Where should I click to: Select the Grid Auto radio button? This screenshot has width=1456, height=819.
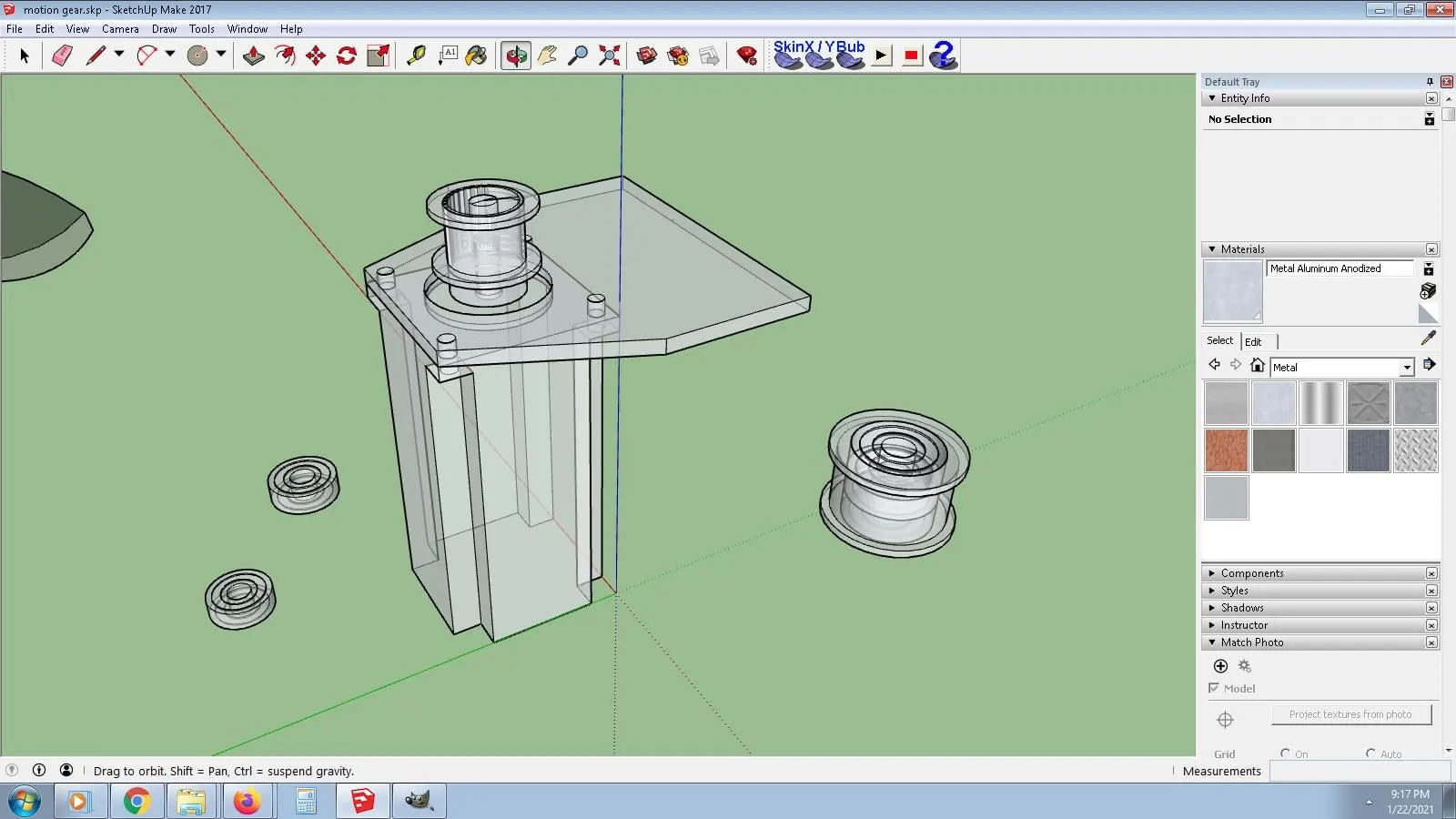tap(1370, 753)
